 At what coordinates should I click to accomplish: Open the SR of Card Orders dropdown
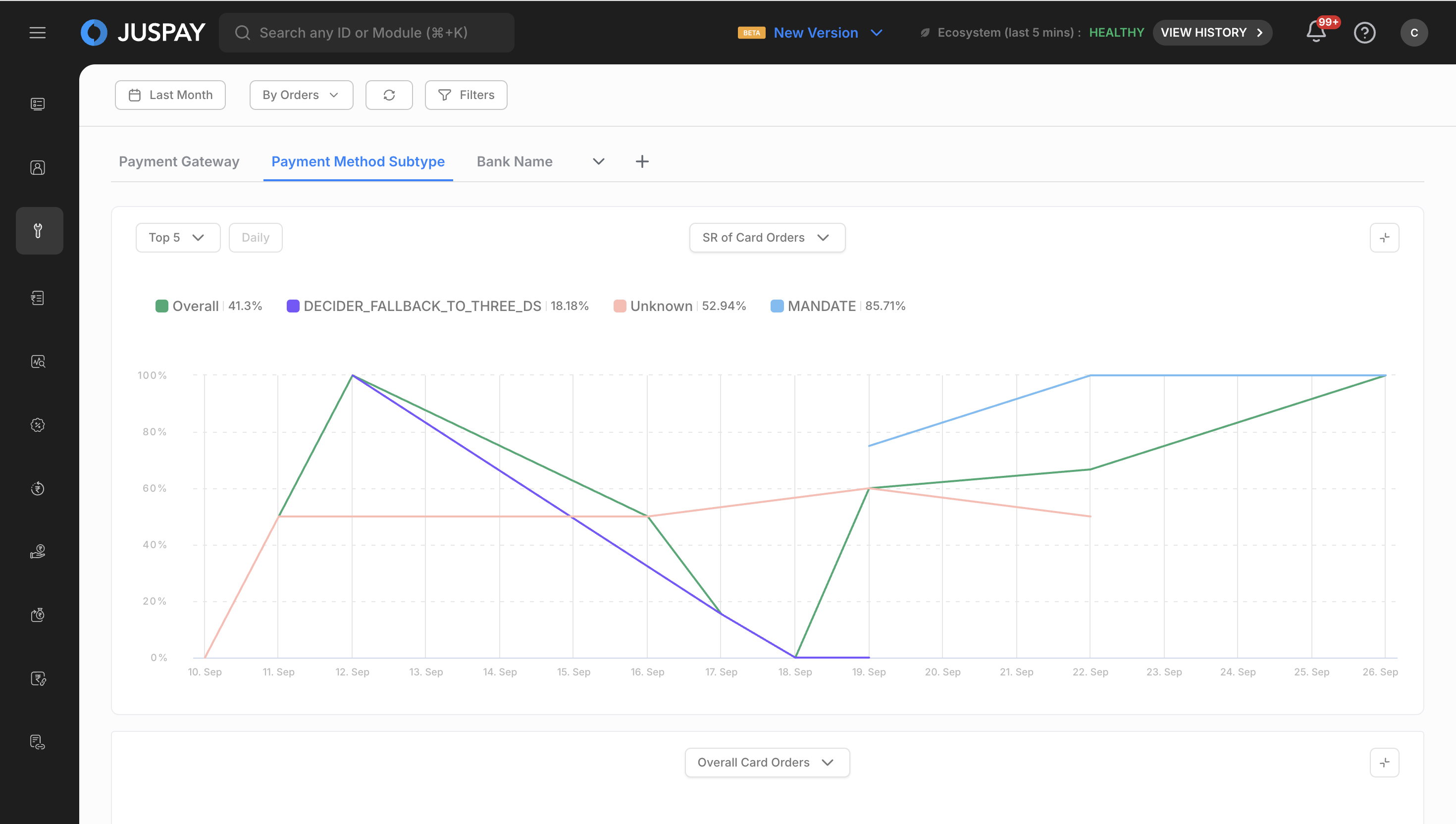(x=767, y=238)
